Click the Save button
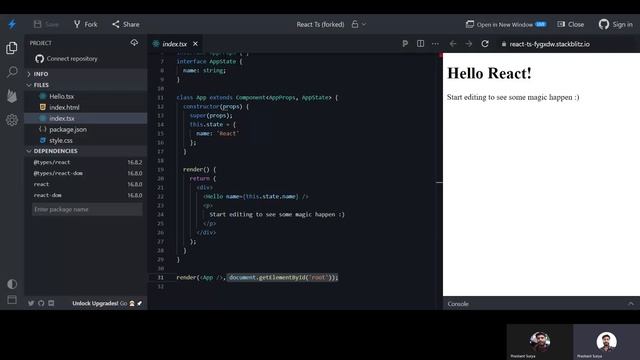Image resolution: width=640 pixels, height=360 pixels. pos(46,24)
